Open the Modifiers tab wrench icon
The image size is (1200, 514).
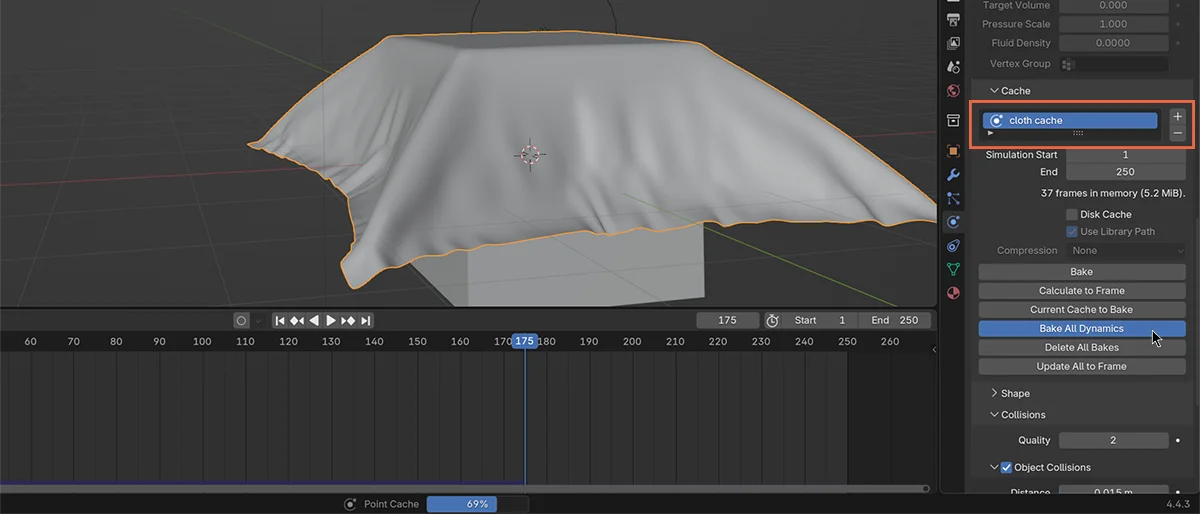coord(953,175)
